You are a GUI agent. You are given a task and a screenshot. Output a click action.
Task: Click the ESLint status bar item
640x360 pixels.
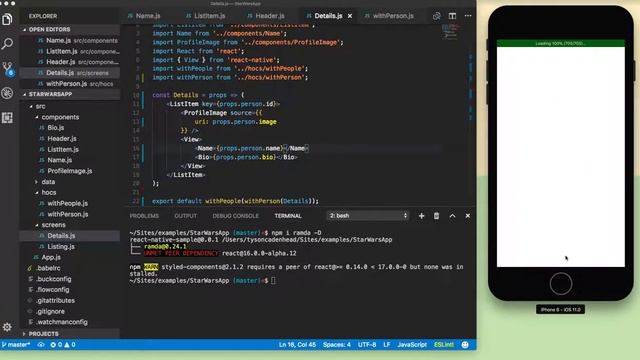[444, 344]
